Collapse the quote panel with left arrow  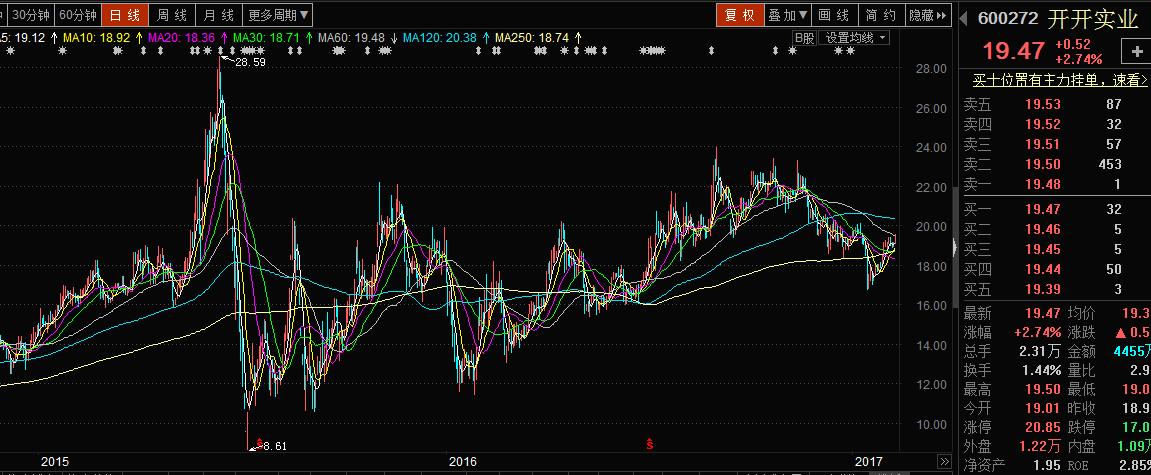[x=964, y=20]
